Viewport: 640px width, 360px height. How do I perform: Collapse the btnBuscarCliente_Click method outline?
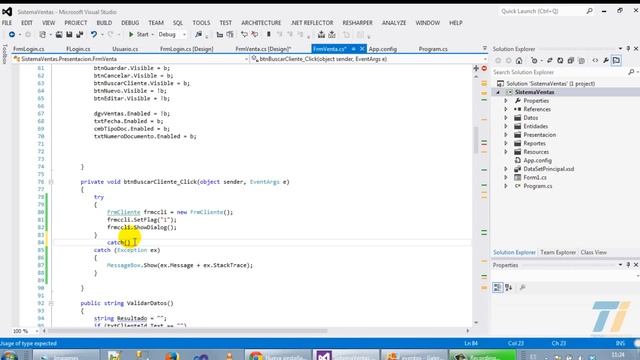click(x=51, y=182)
